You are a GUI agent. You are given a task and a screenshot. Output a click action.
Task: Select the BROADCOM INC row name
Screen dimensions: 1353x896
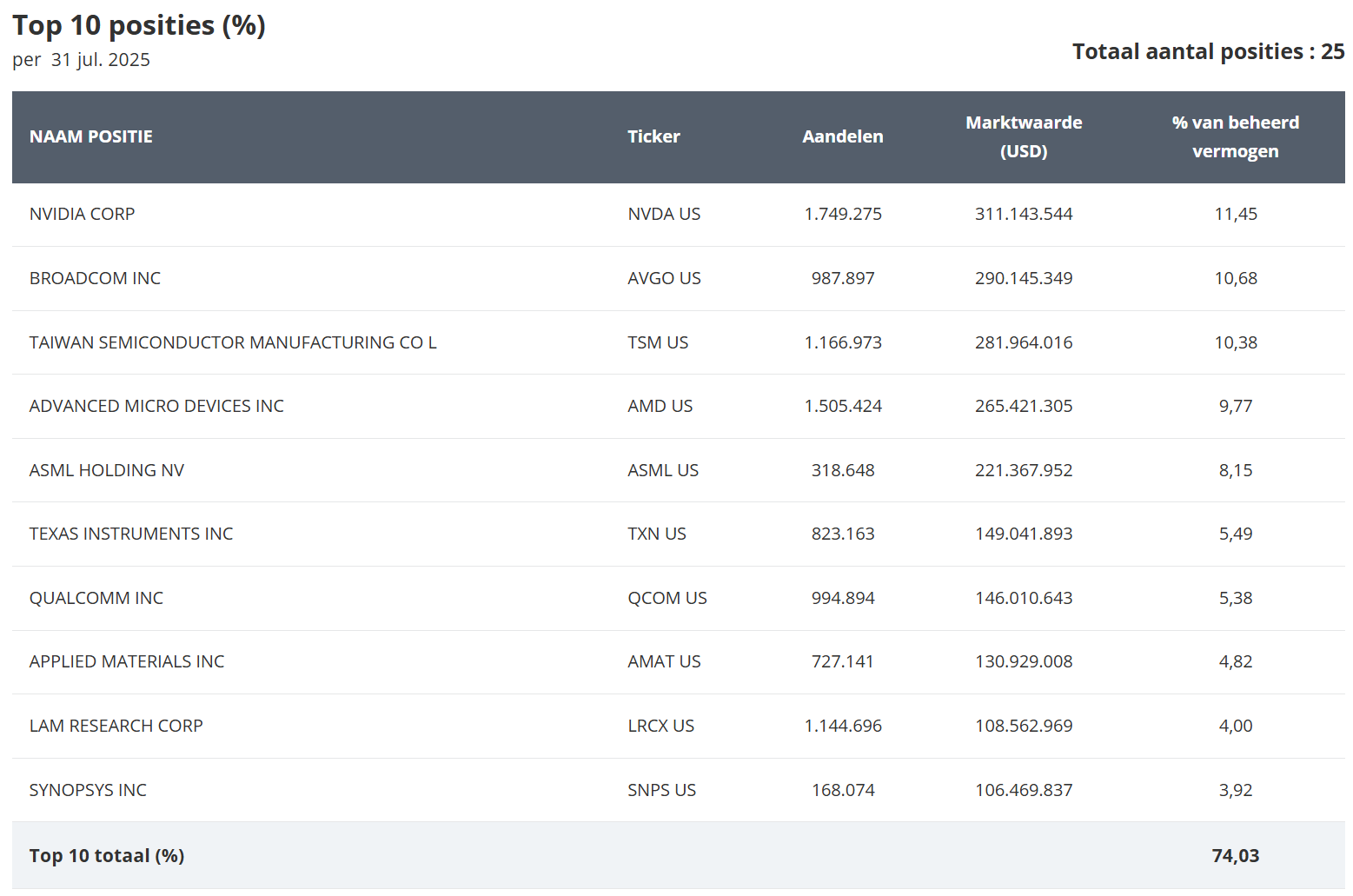coord(95,278)
